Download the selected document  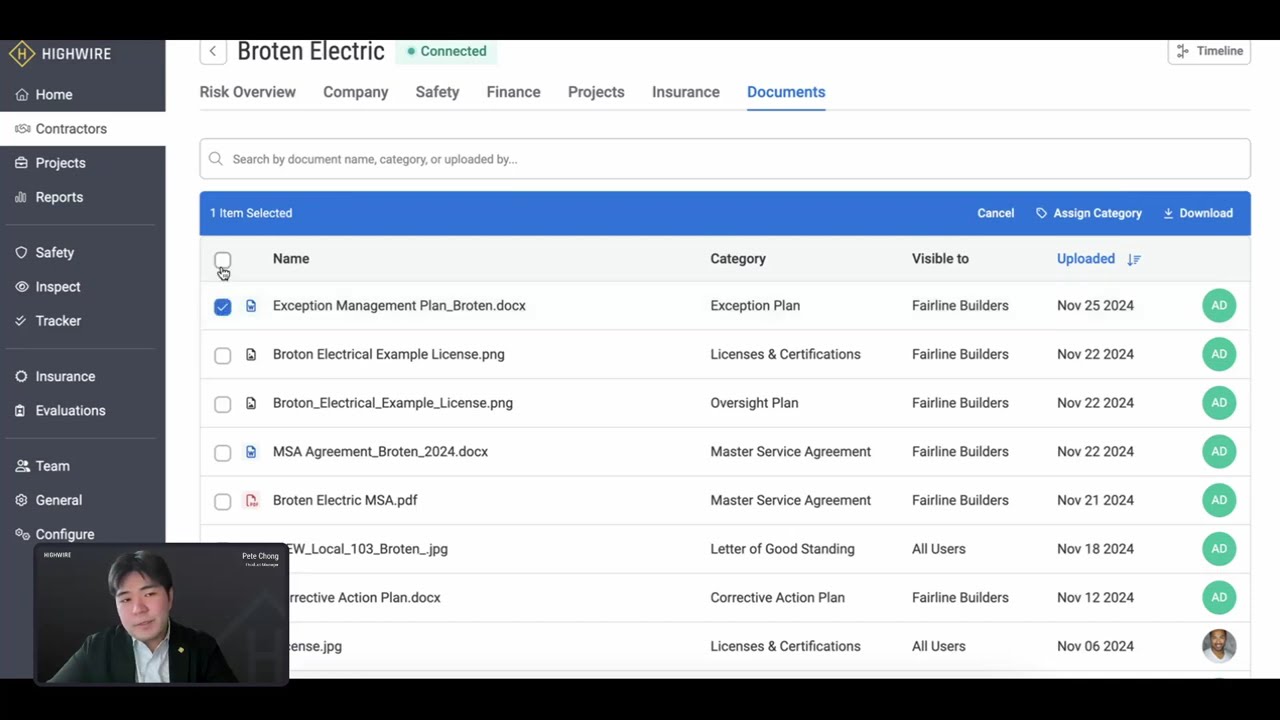(1197, 213)
